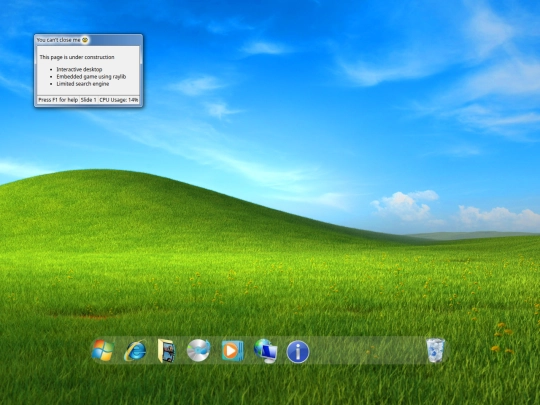Open the pictures folder dock icon
The width and height of the screenshot is (540, 405).
tap(167, 351)
